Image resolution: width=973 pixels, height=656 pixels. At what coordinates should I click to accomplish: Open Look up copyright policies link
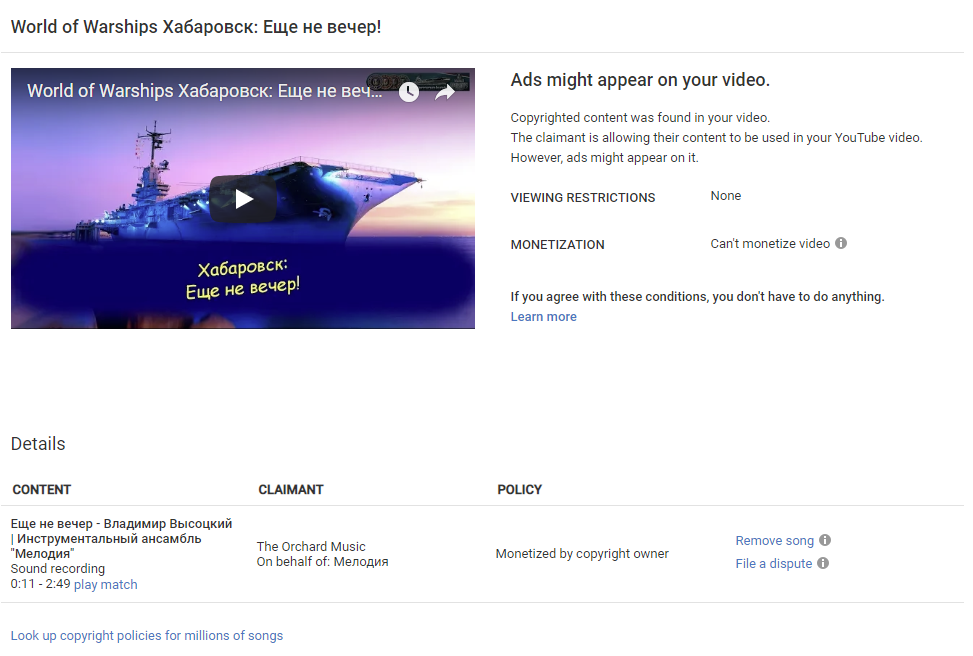[x=147, y=636]
